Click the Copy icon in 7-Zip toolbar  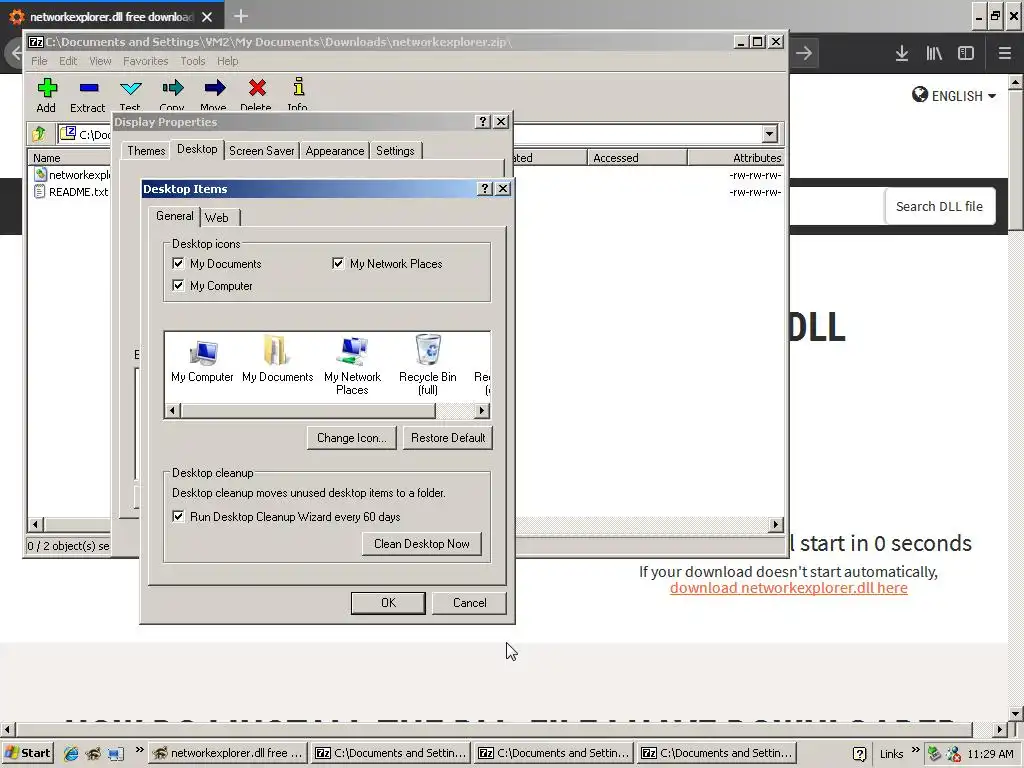point(172,88)
